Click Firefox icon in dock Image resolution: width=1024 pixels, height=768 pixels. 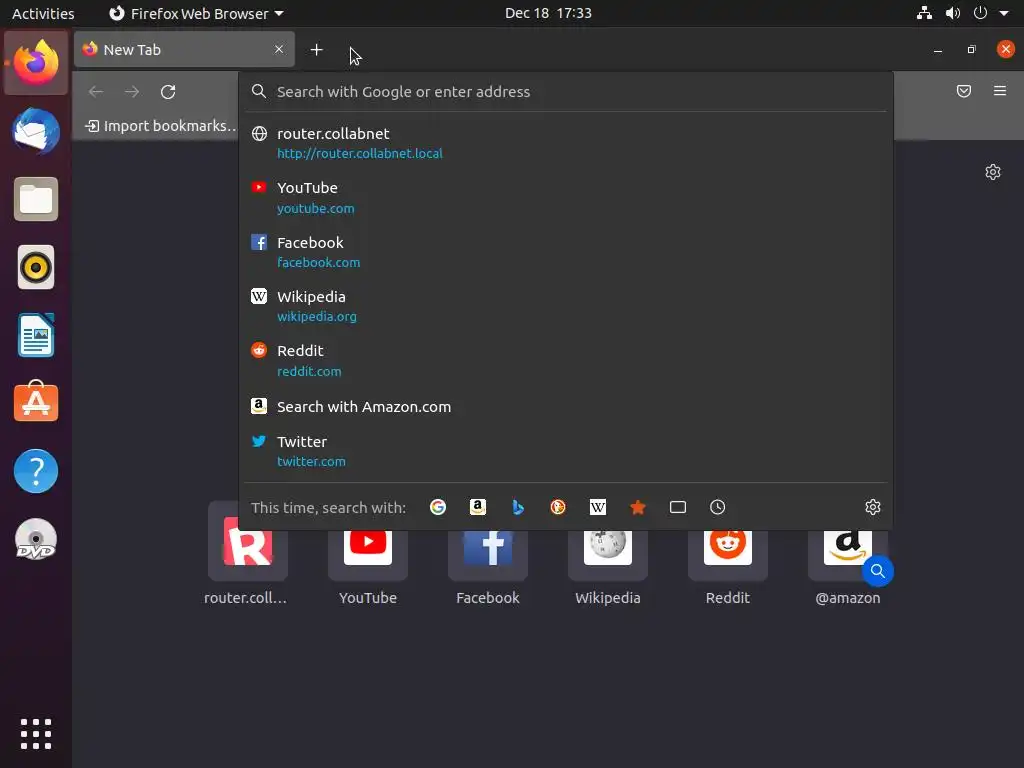pos(36,63)
